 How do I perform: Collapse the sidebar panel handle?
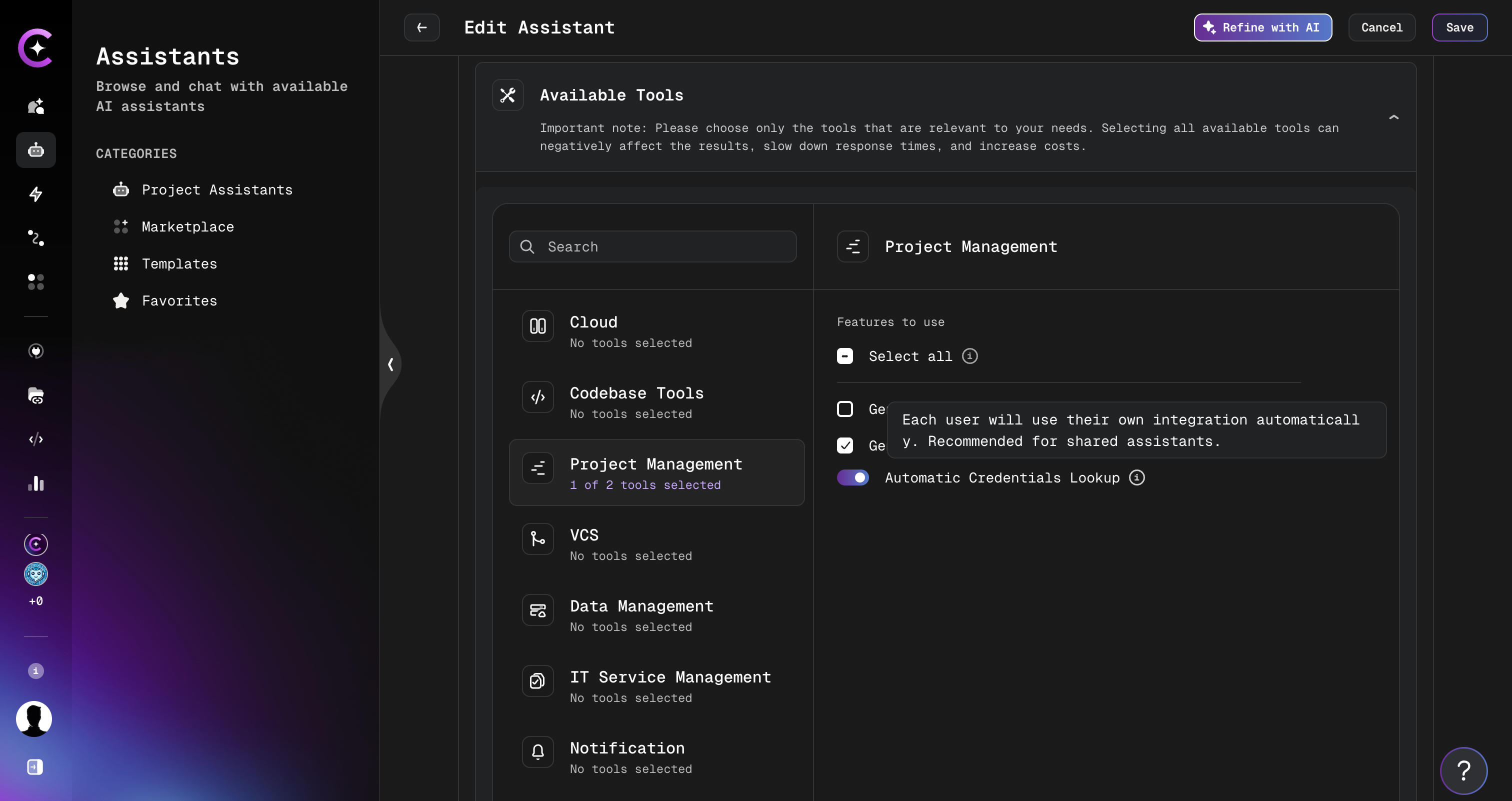click(390, 364)
